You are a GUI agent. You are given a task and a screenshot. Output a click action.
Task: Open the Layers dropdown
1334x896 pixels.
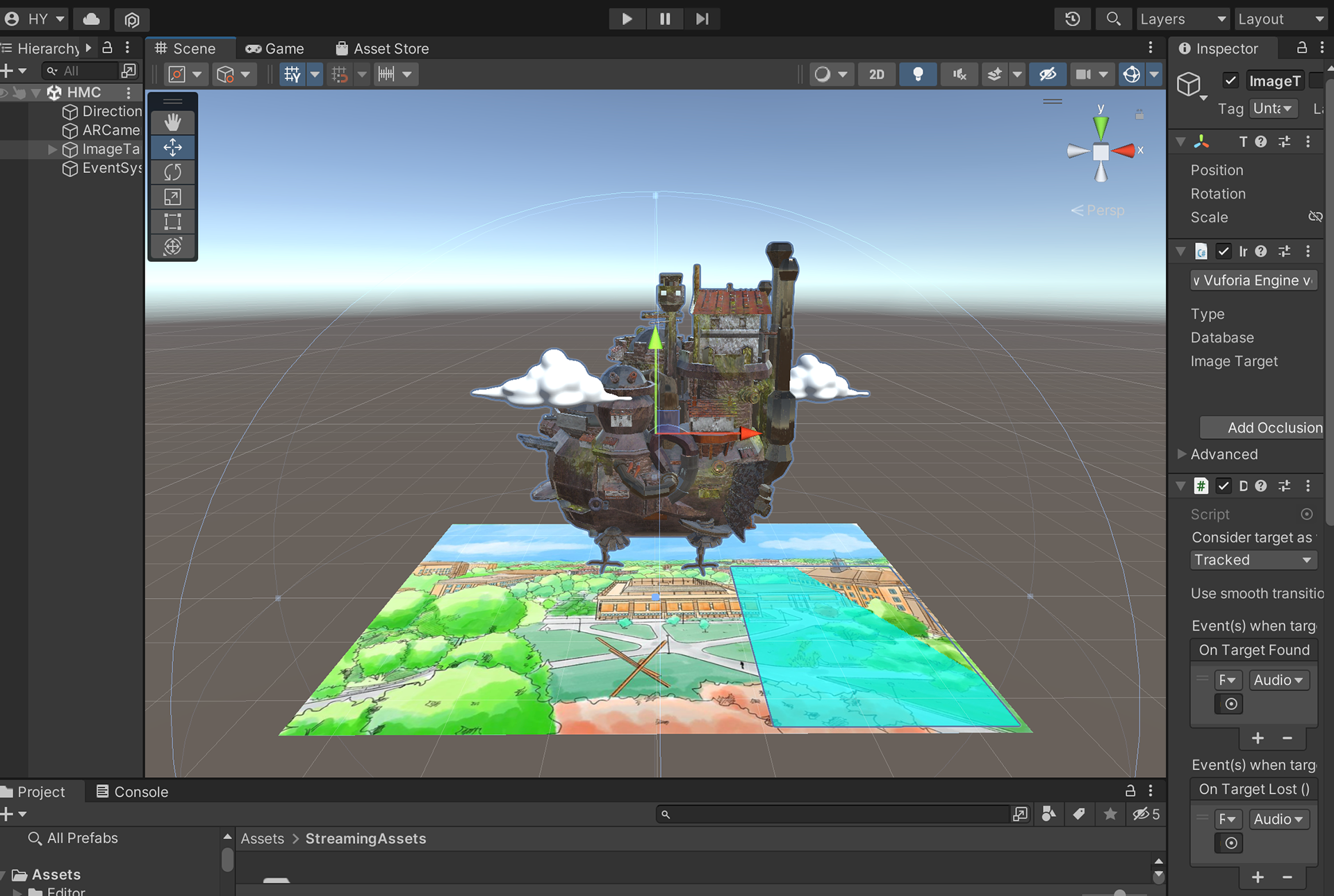coord(1183,19)
